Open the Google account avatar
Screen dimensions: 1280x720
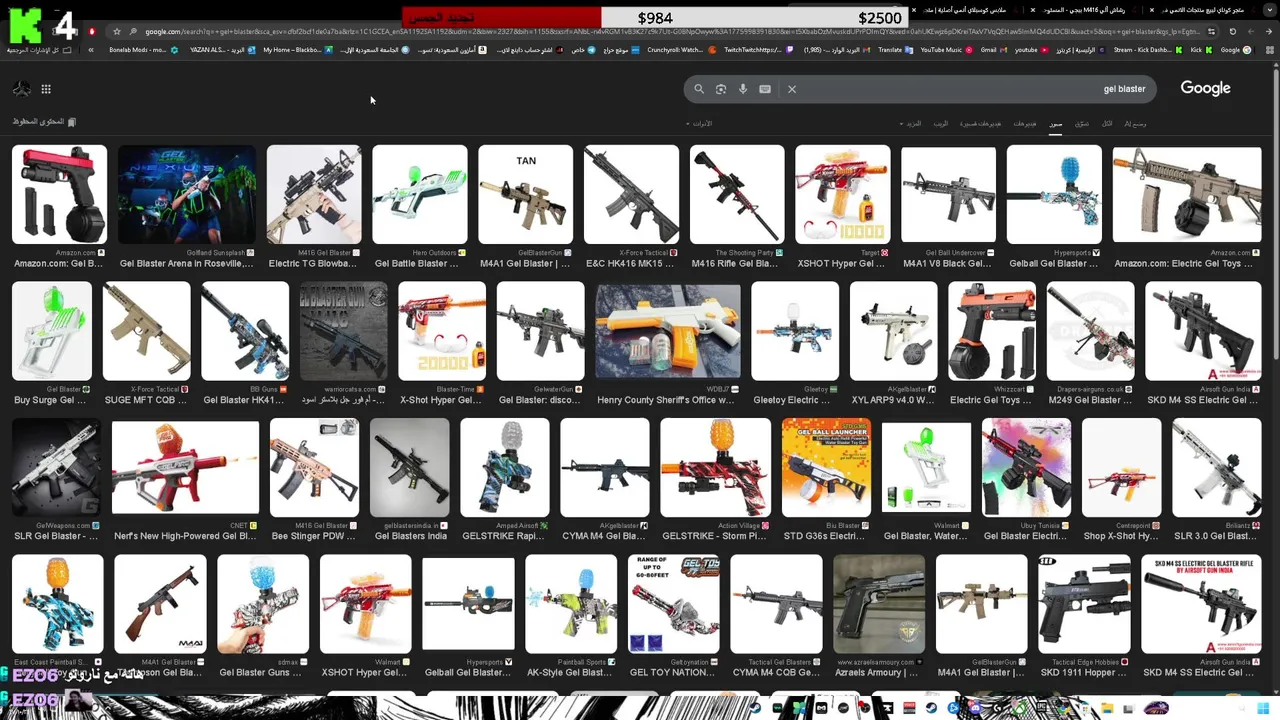point(21,89)
